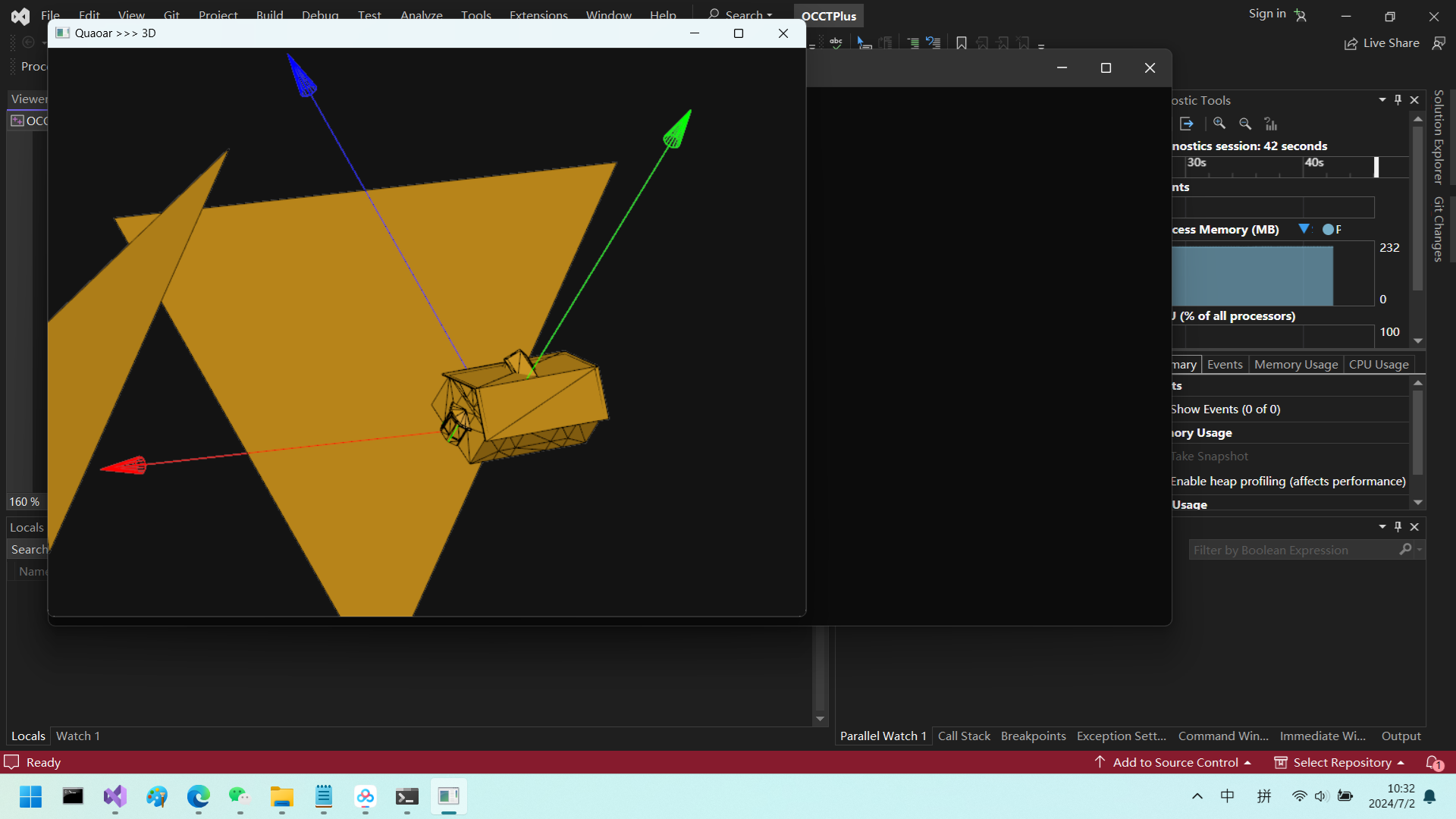Screen dimensions: 1456x819
Task: Select the Memory Usage tab
Action: tap(1296, 363)
